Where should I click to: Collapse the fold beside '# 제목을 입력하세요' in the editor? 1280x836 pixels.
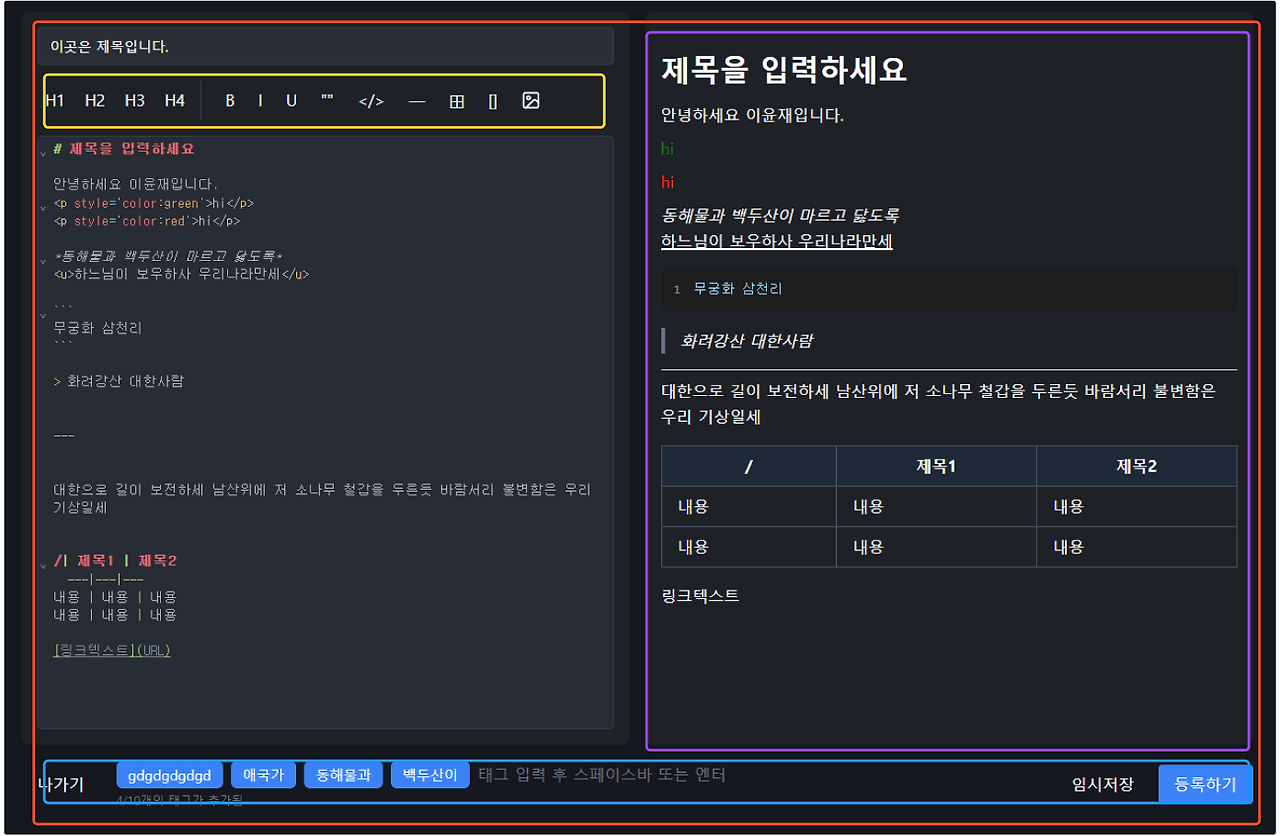[x=43, y=153]
